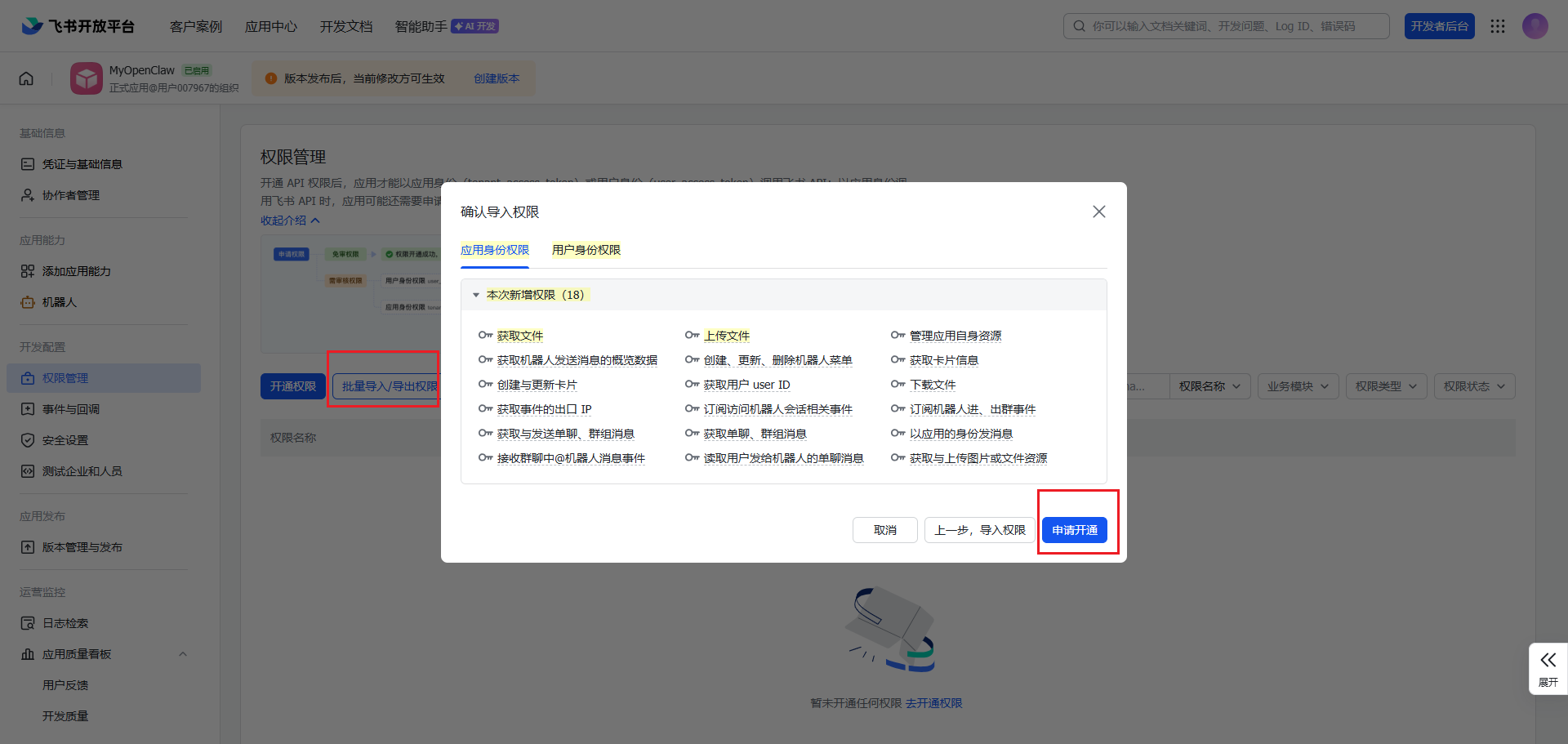This screenshot has height=744, width=1568.
Task: Open 开发文档 in the top navigation
Action: click(x=345, y=25)
